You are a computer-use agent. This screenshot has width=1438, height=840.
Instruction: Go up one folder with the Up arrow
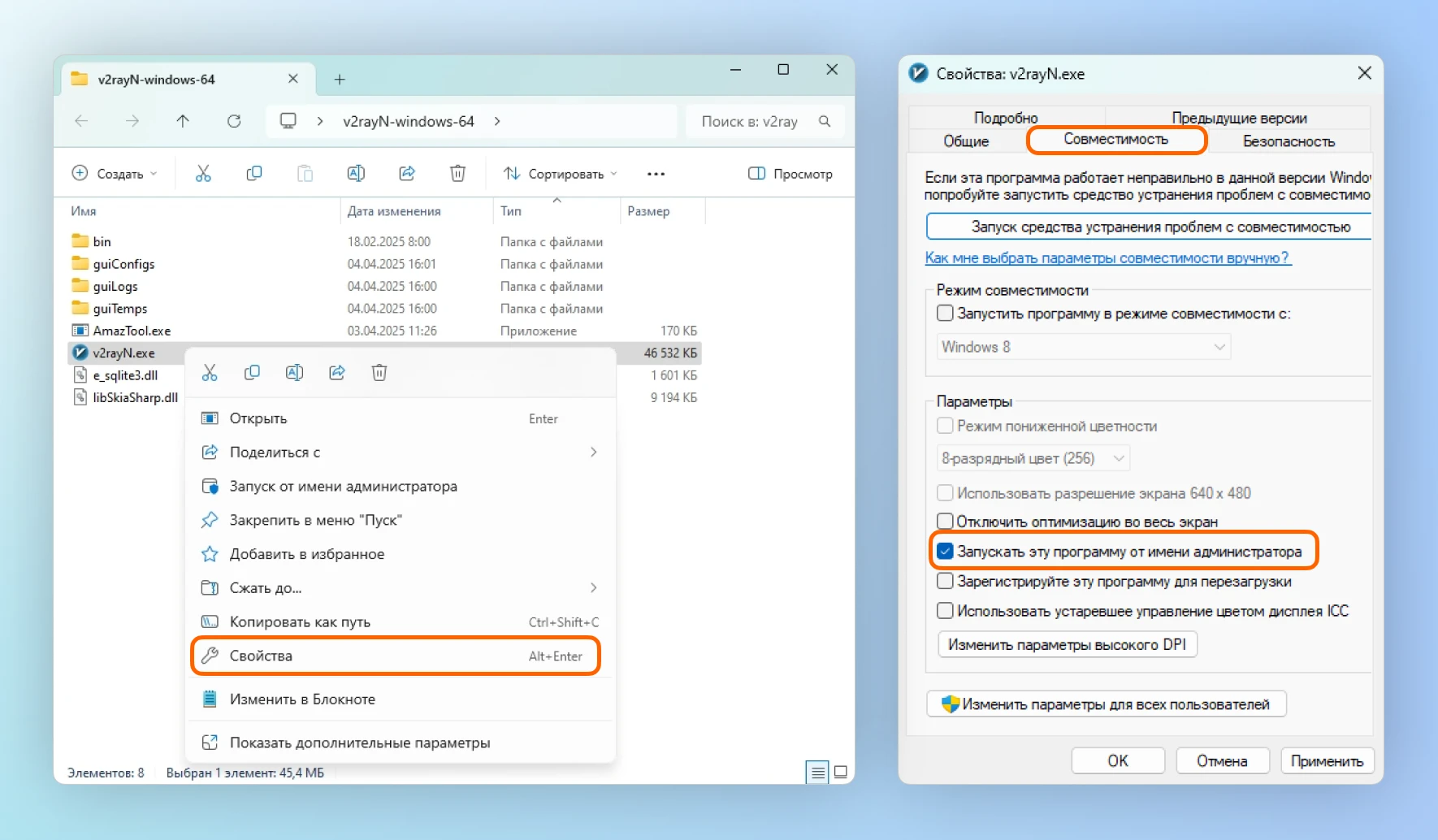point(183,121)
